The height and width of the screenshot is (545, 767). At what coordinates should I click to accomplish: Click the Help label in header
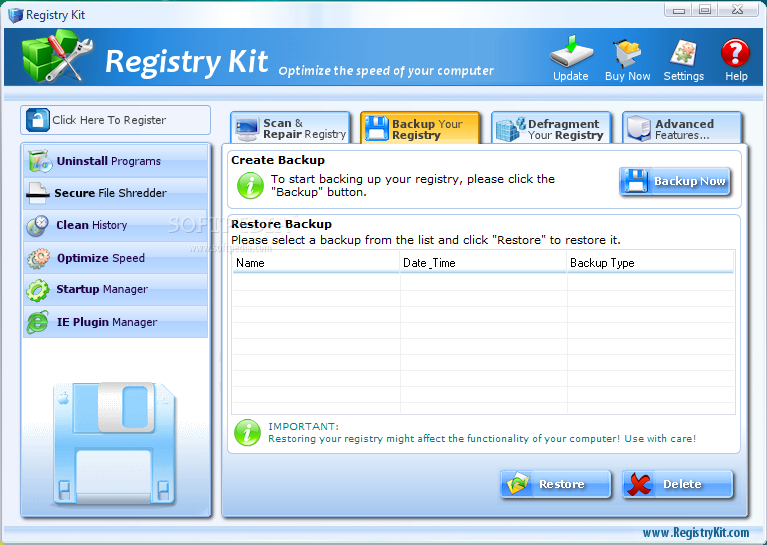[x=736, y=76]
